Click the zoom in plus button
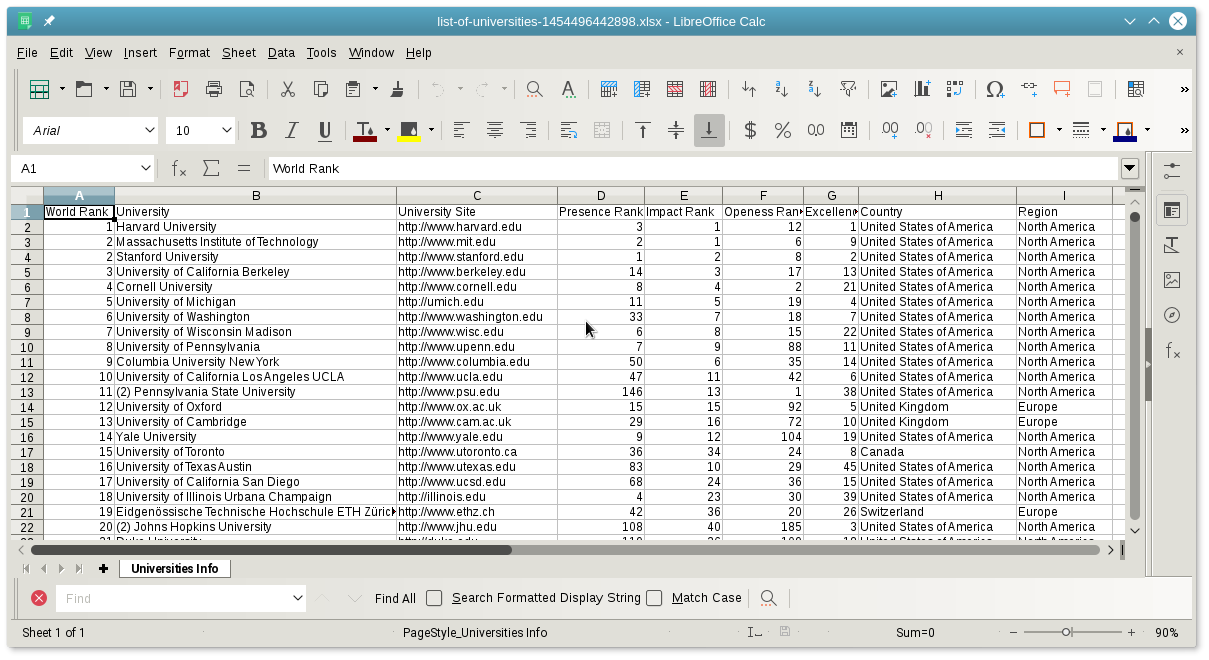1209x660 pixels. point(1131,632)
